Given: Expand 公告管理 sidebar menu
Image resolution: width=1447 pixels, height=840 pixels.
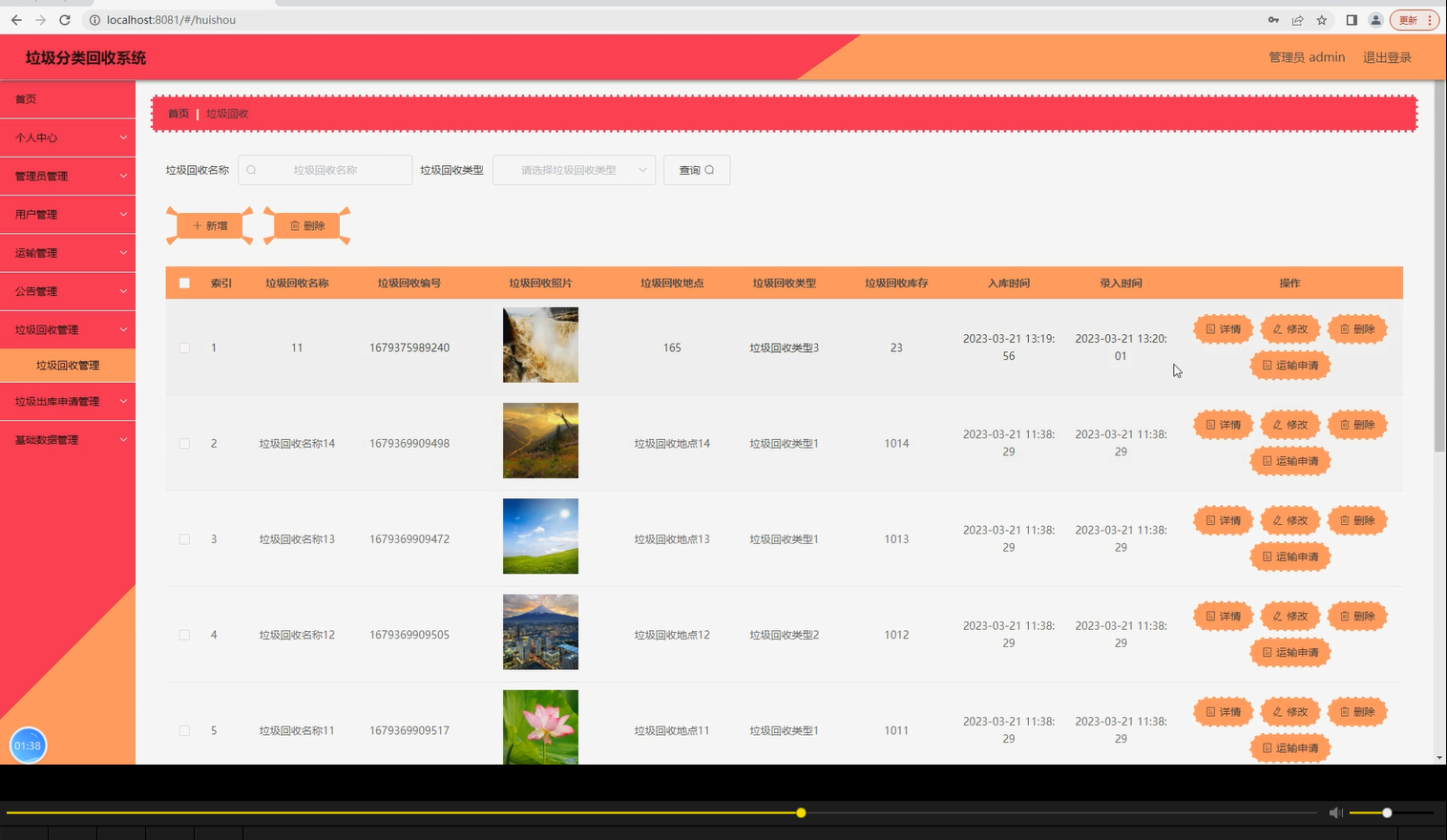Looking at the screenshot, I should (x=68, y=291).
